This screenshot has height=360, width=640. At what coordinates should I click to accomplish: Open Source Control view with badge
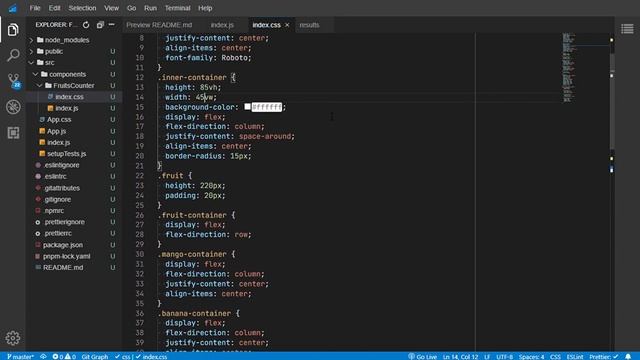(14, 80)
